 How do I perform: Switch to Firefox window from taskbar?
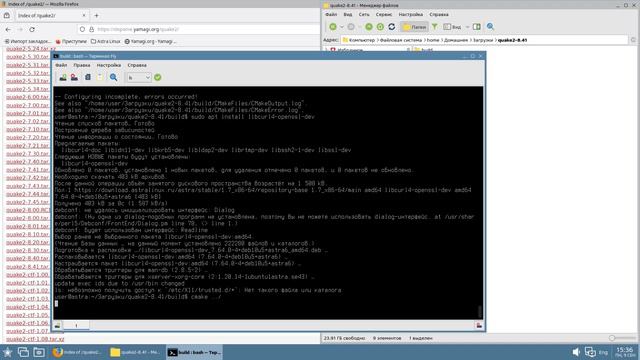click(78, 352)
